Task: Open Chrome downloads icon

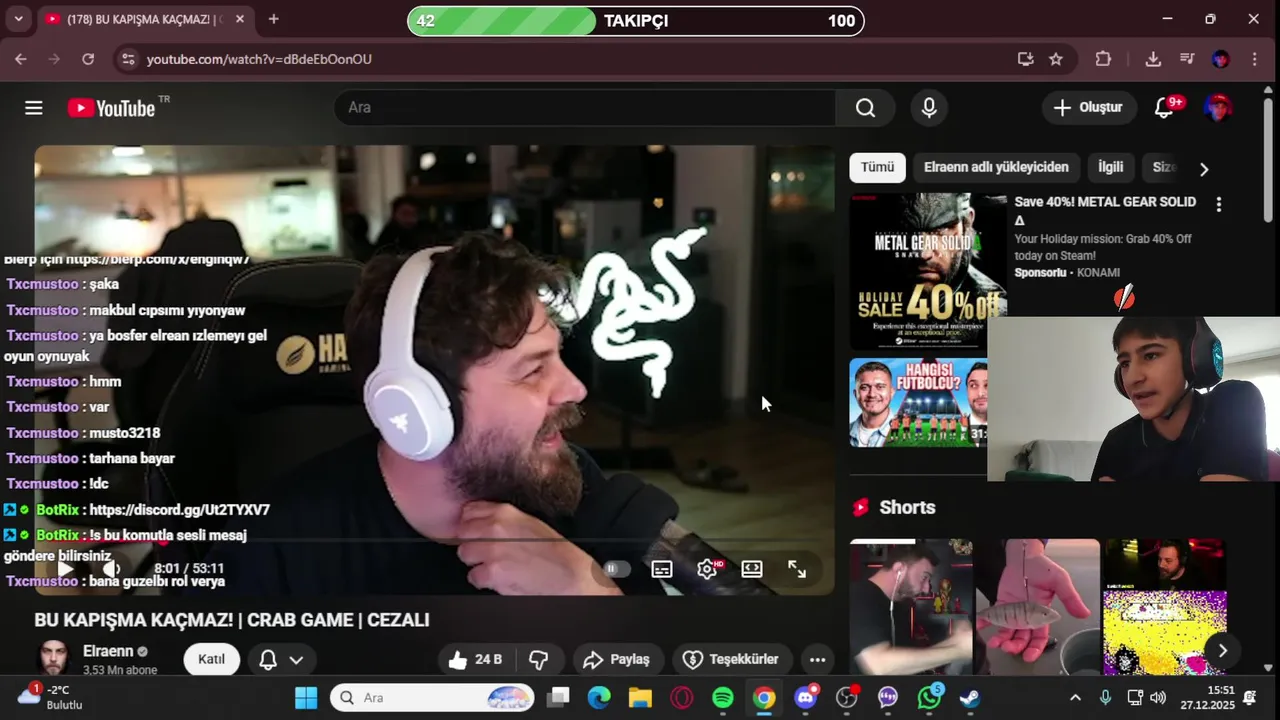Action: (1153, 59)
